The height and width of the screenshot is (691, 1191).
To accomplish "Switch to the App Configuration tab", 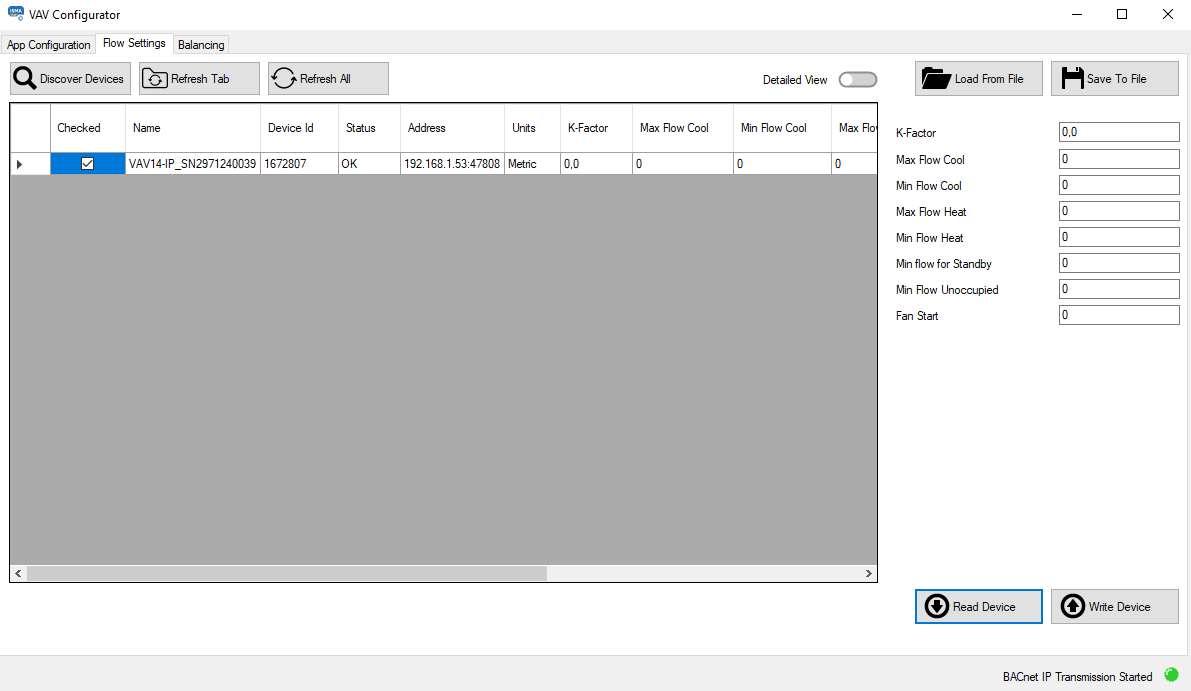I will pyautogui.click(x=48, y=44).
